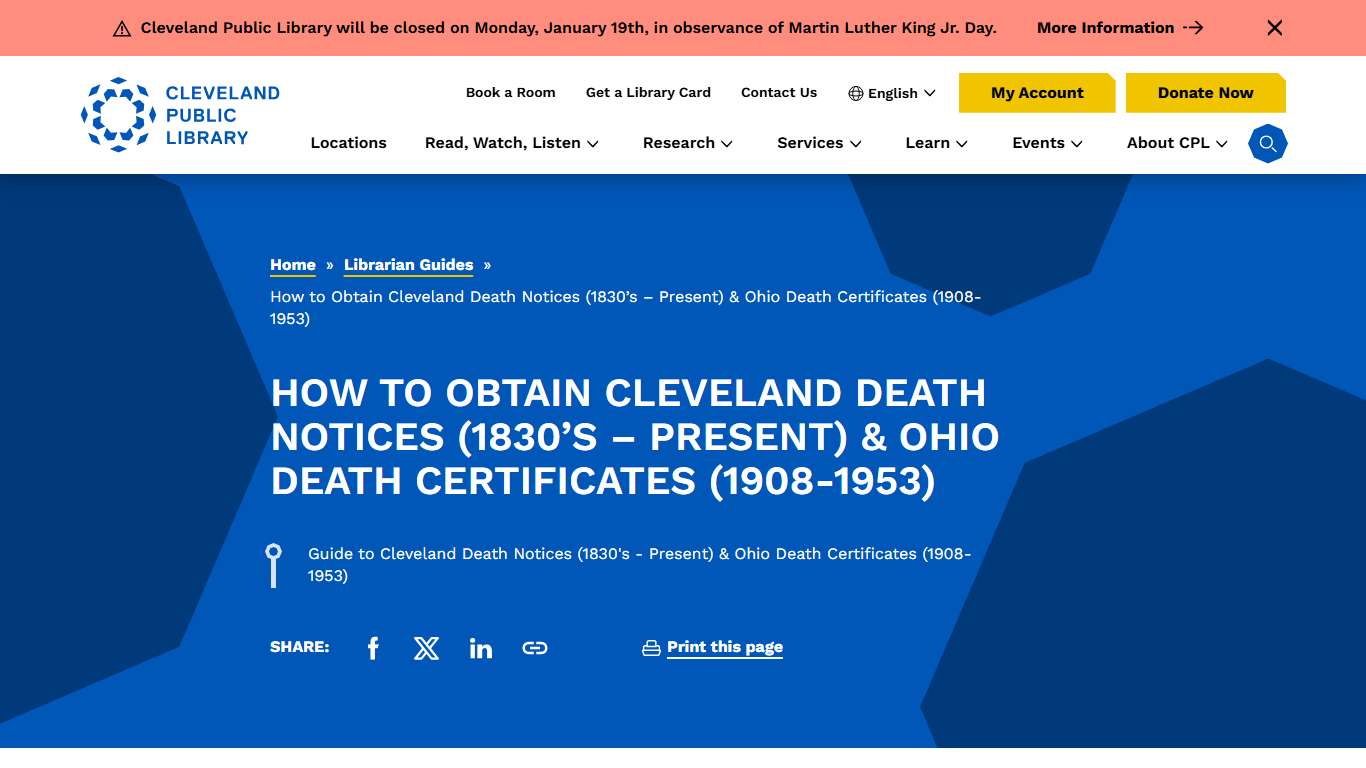Viewport: 1366px width, 768px height.
Task: Share the page on Facebook
Action: coord(373,648)
